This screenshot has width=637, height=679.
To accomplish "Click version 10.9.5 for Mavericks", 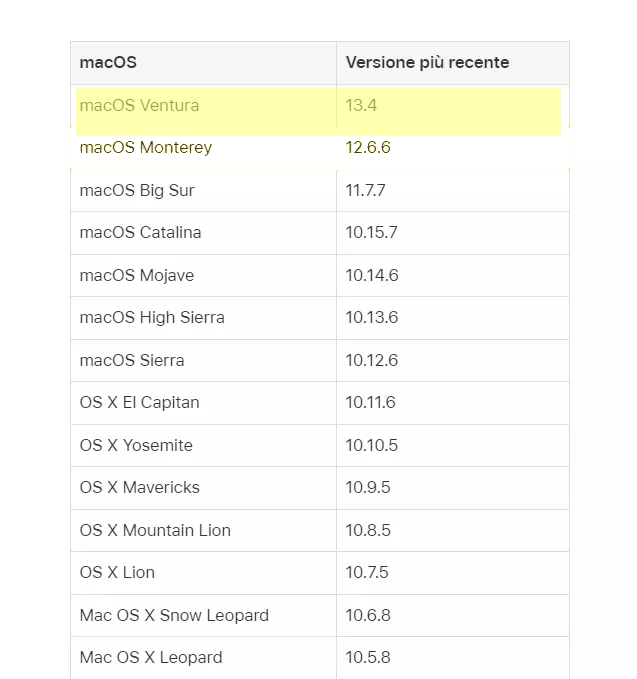I will click(367, 488).
